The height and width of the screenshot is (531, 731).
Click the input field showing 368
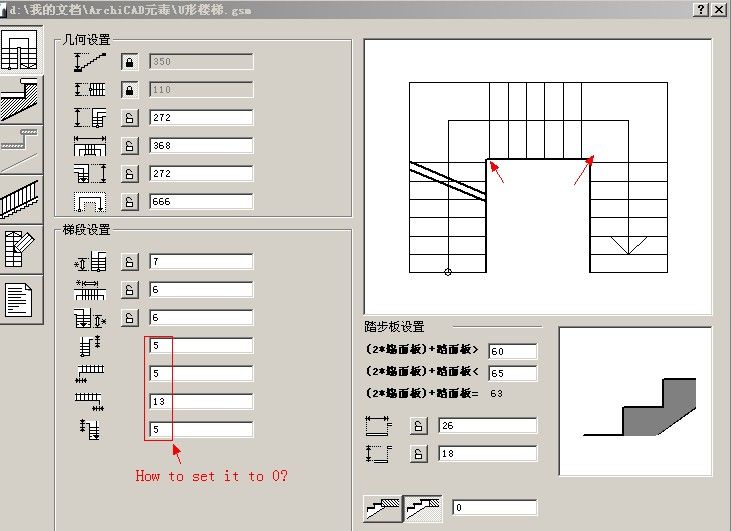(201, 145)
